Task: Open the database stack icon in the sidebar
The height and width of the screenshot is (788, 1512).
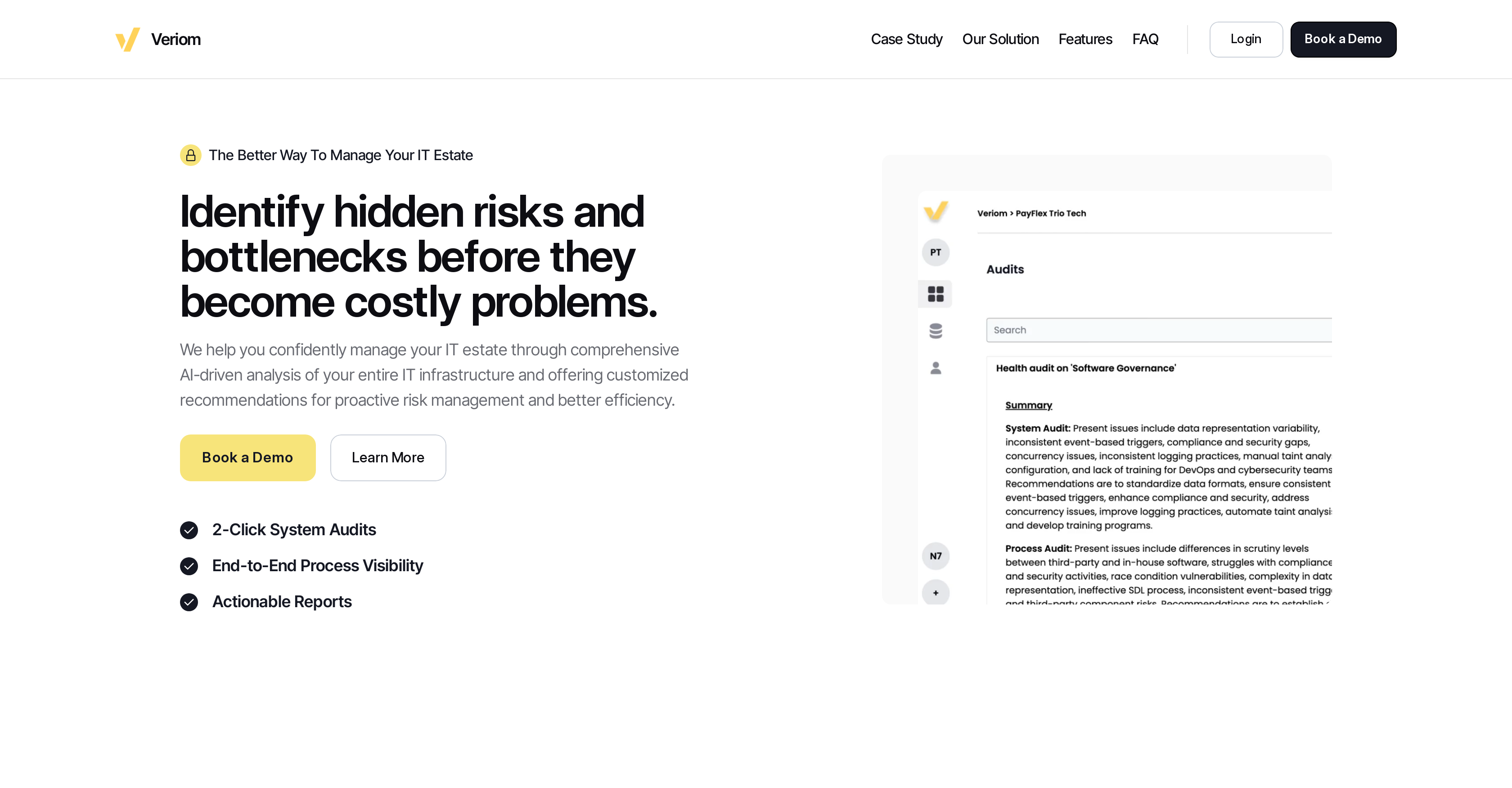Action: coord(936,331)
